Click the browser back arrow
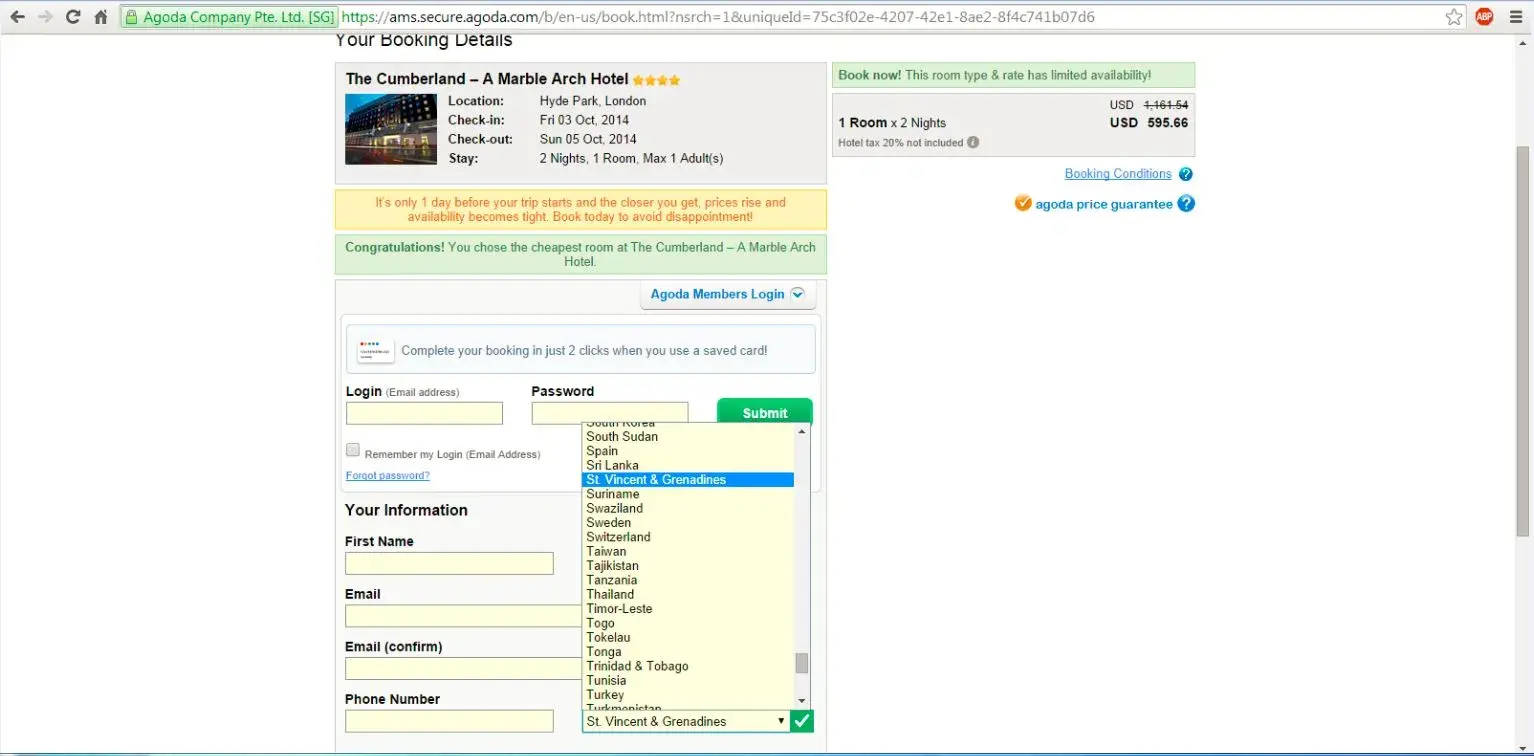The width and height of the screenshot is (1534, 756). (x=17, y=17)
